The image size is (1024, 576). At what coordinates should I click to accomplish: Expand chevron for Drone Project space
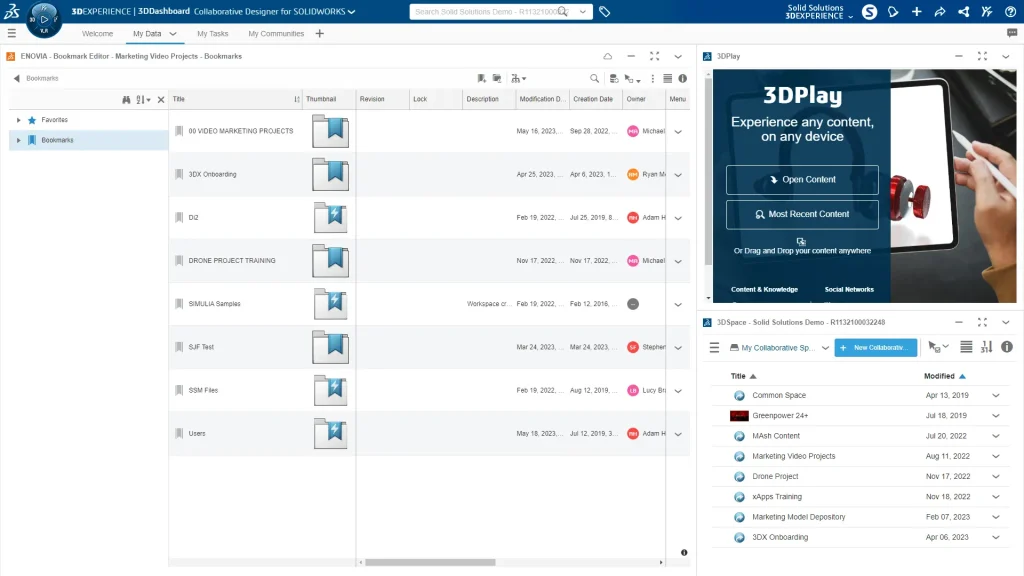pos(996,477)
